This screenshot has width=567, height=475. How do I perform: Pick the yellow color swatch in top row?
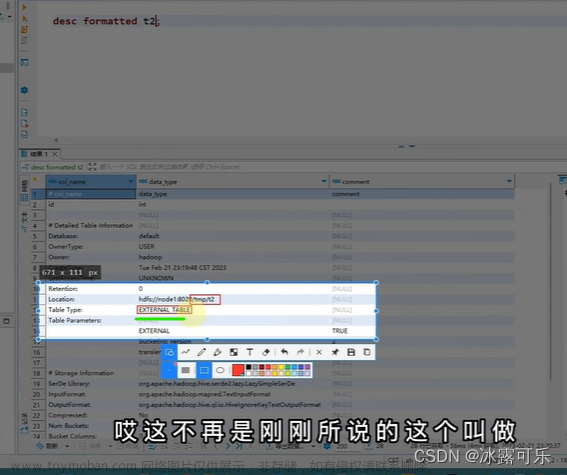[x=281, y=367]
